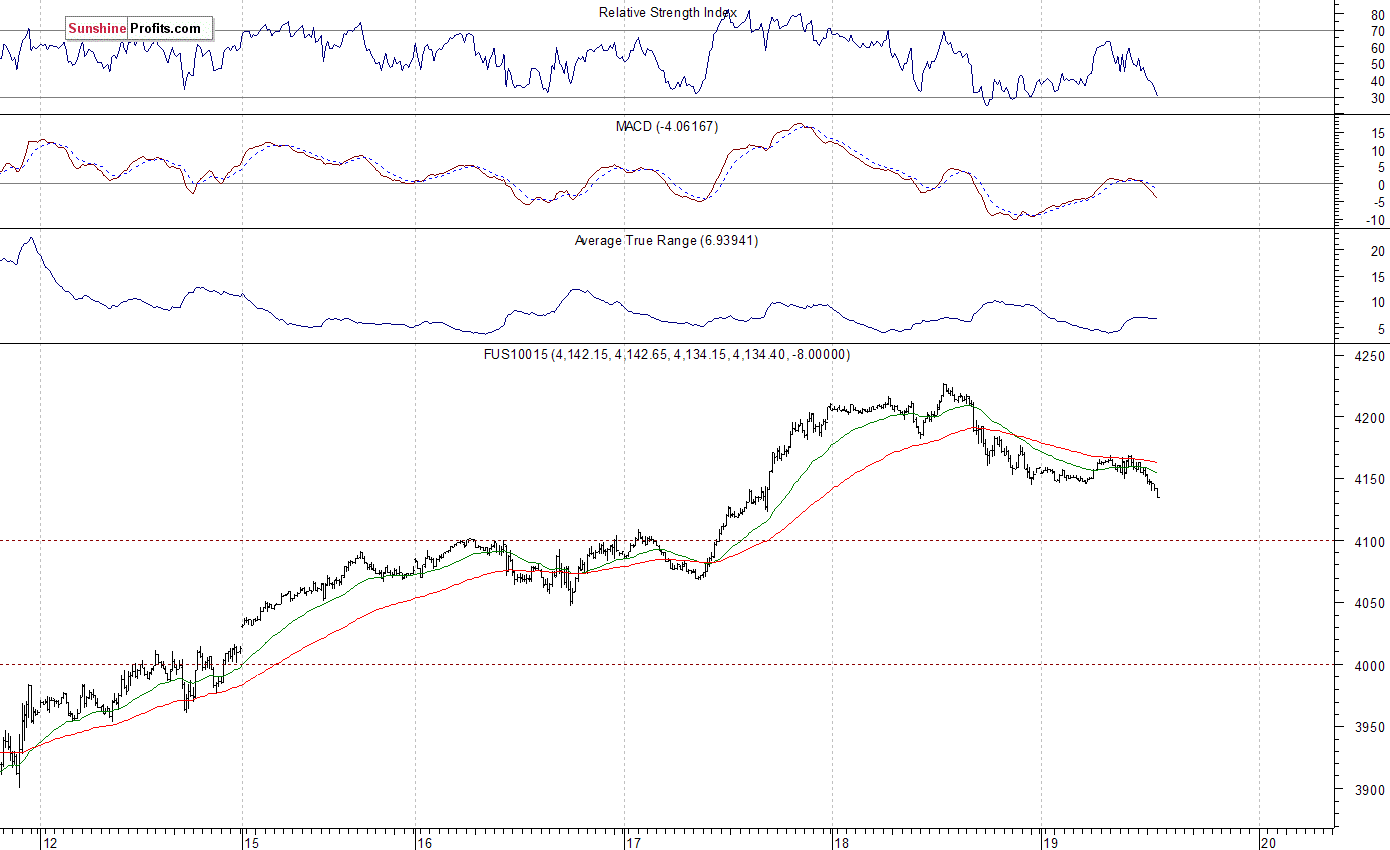Click the red dotted 4000 support line
This screenshot has height=850, width=1390.
tap(667, 664)
